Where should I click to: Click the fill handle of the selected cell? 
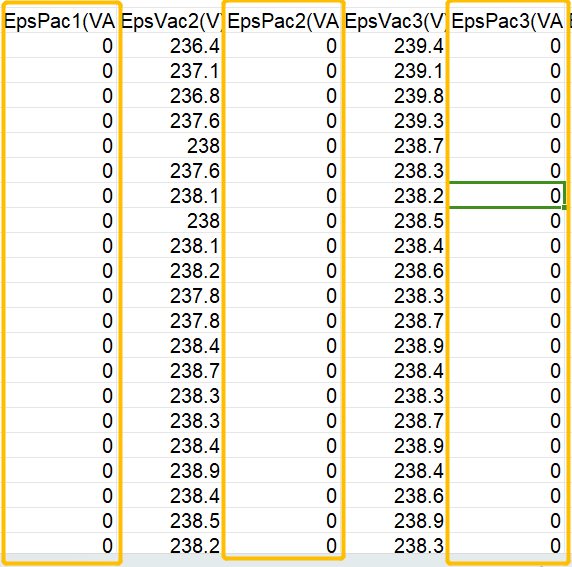pos(564,208)
